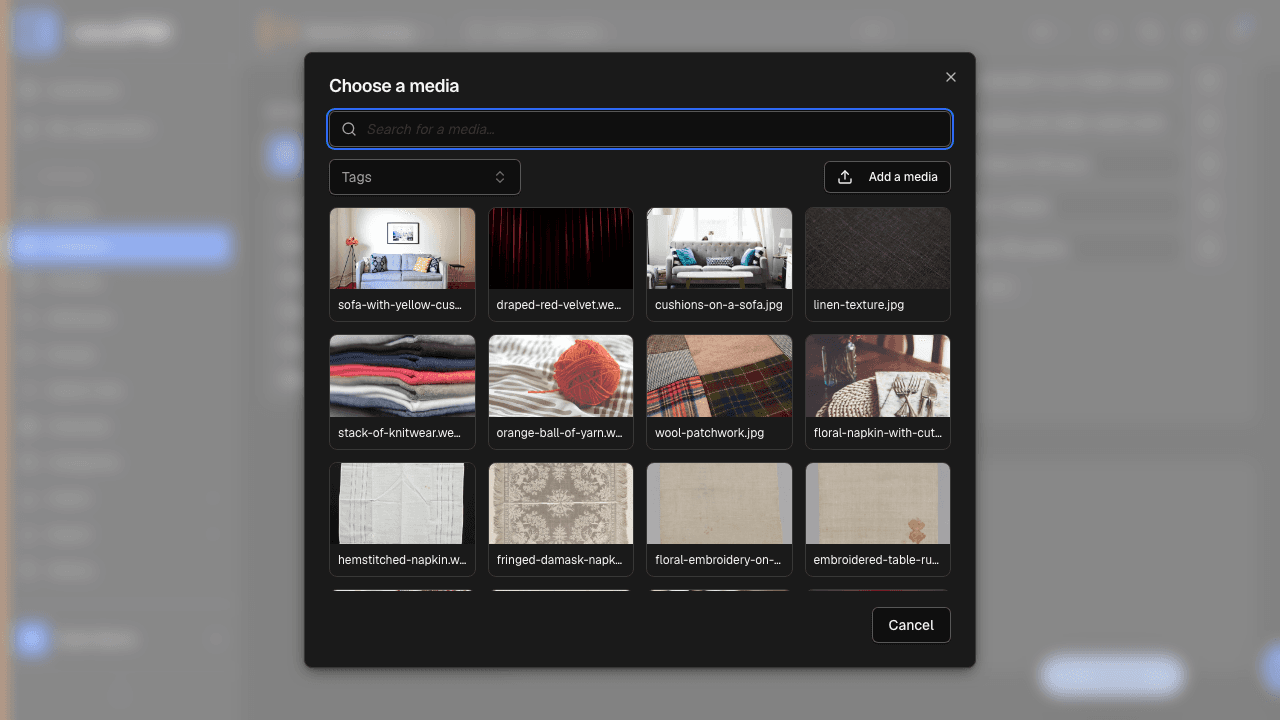
Task: Open the Tags dropdown
Action: click(x=425, y=177)
